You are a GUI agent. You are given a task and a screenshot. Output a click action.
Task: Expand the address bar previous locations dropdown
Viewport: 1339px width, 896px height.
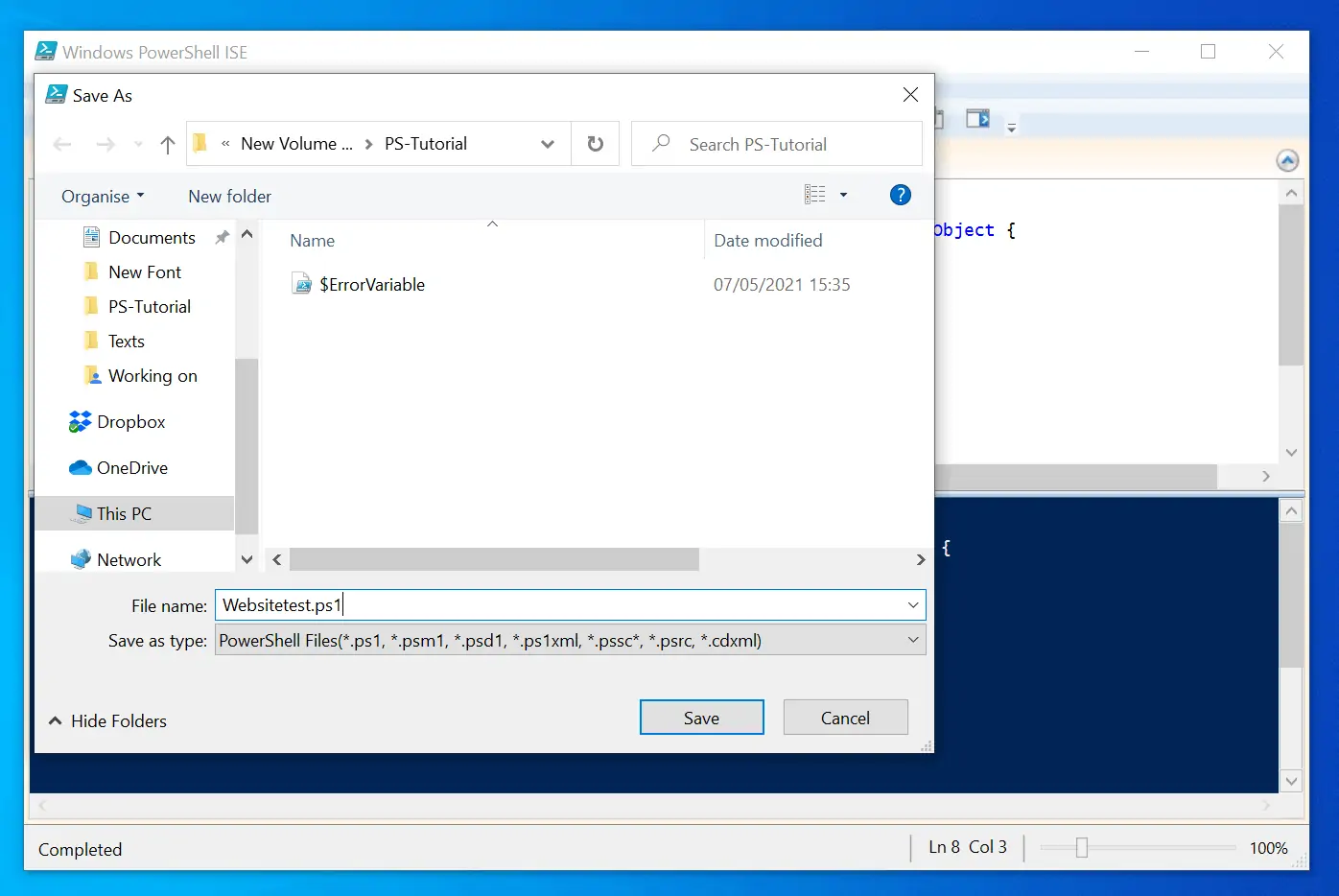pyautogui.click(x=548, y=144)
